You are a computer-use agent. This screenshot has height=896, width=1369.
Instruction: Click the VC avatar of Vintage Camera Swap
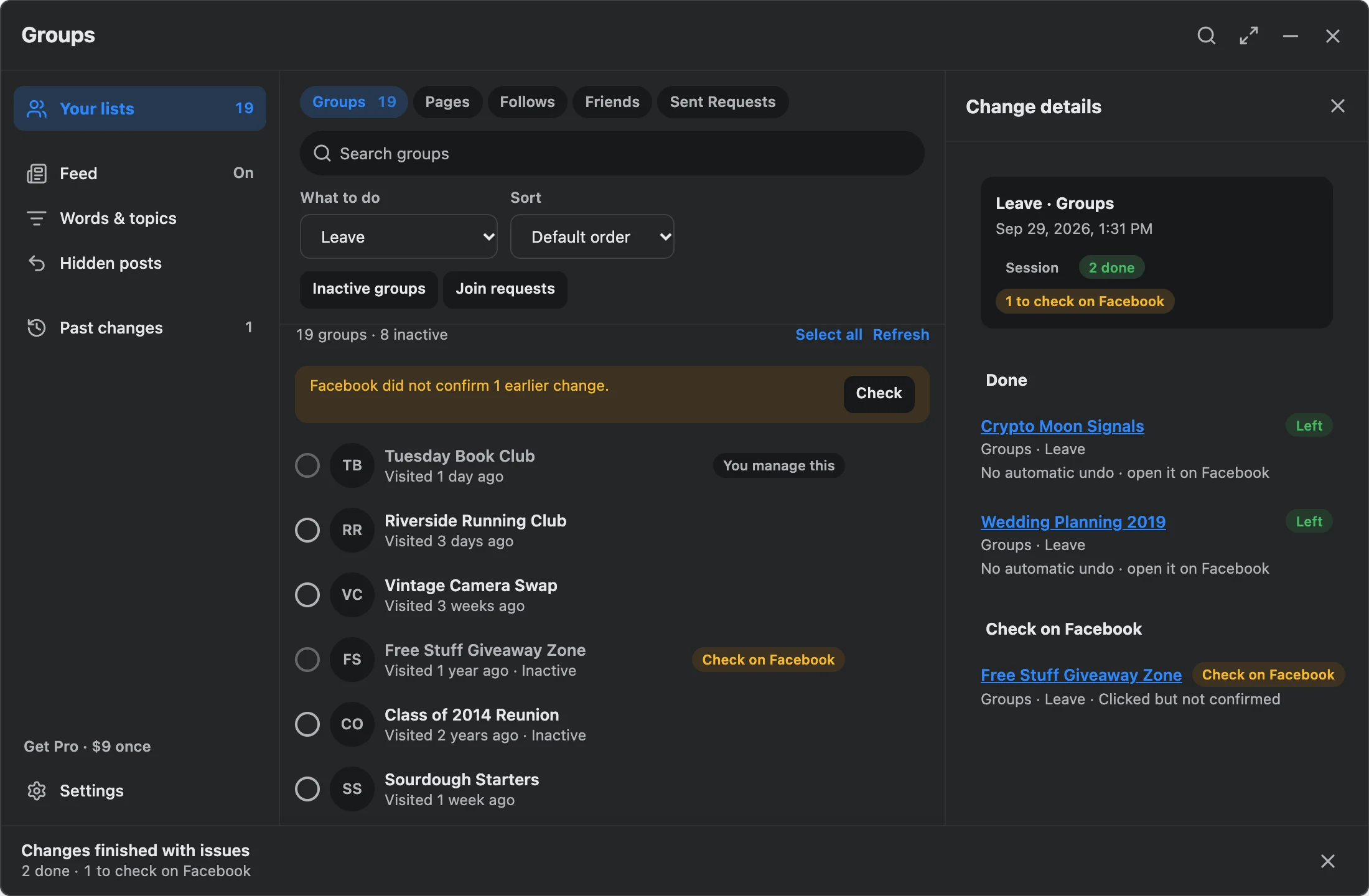click(x=352, y=595)
